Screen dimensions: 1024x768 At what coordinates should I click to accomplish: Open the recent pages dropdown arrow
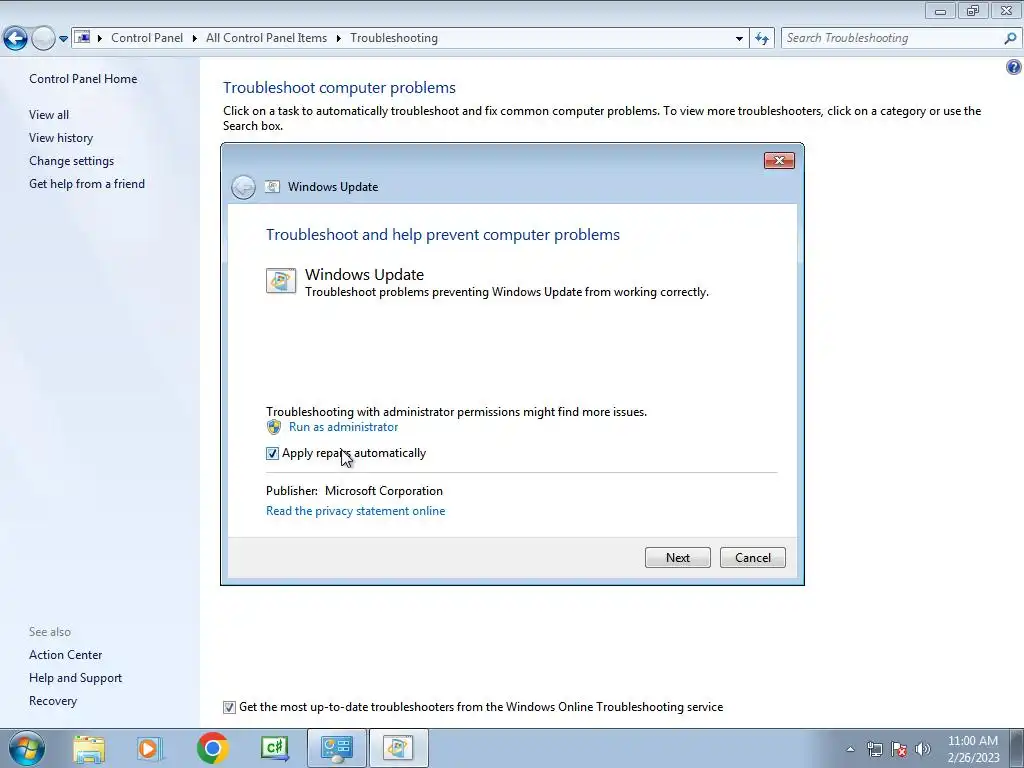(x=63, y=39)
